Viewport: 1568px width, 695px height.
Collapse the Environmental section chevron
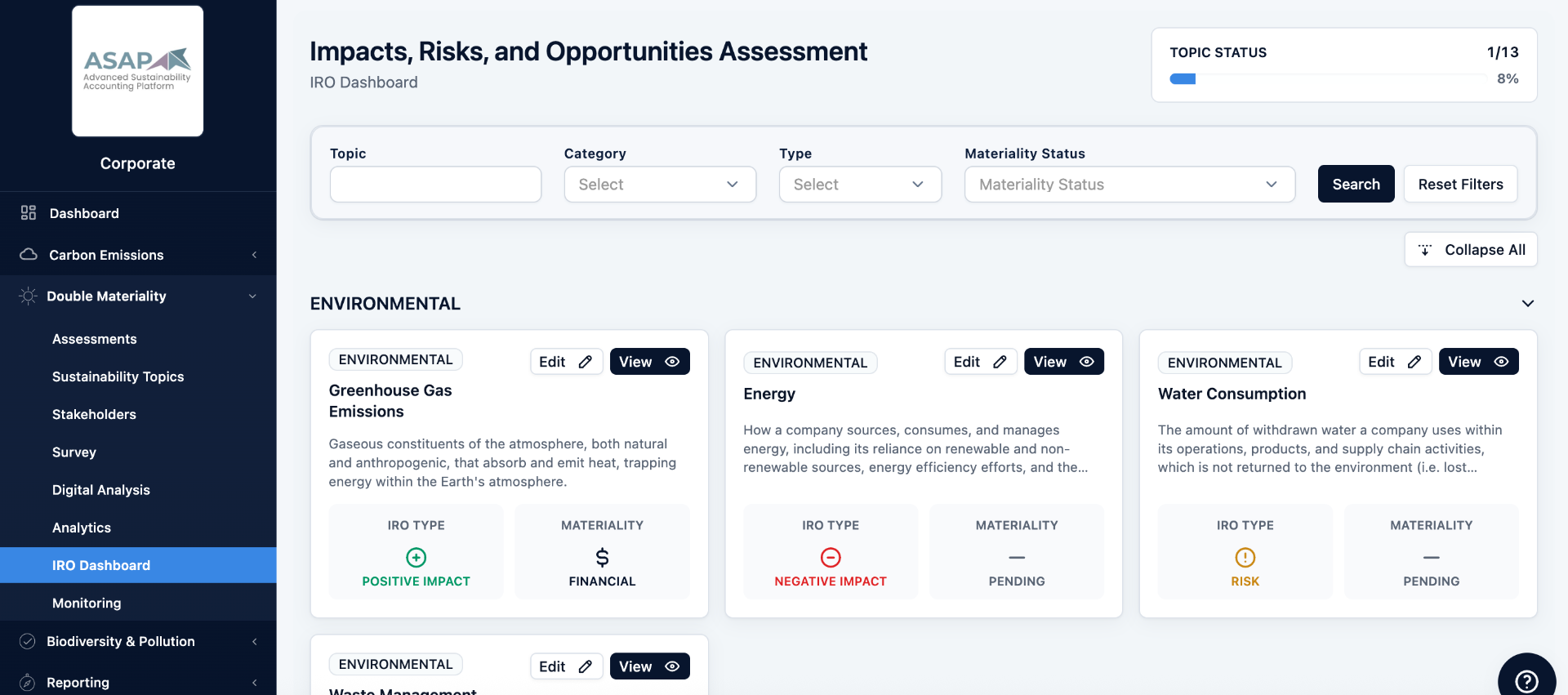(x=1527, y=304)
